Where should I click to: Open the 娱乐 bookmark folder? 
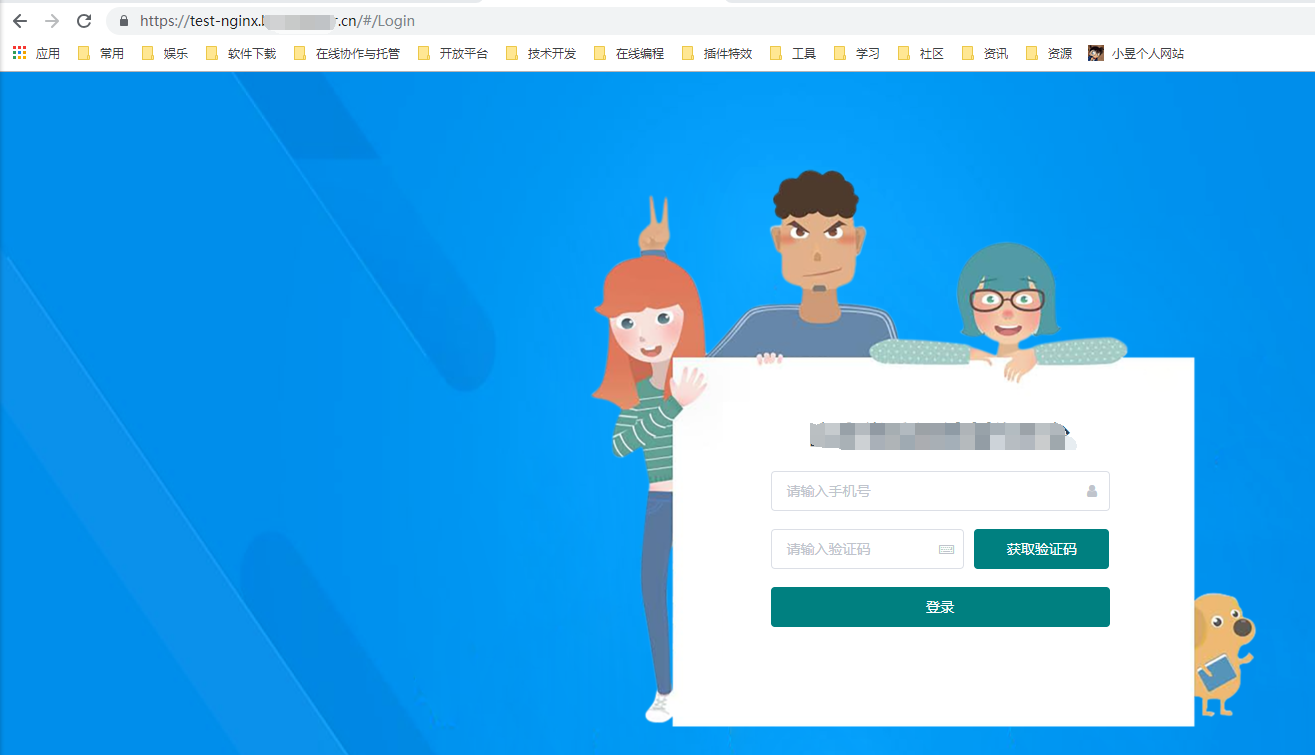point(165,54)
